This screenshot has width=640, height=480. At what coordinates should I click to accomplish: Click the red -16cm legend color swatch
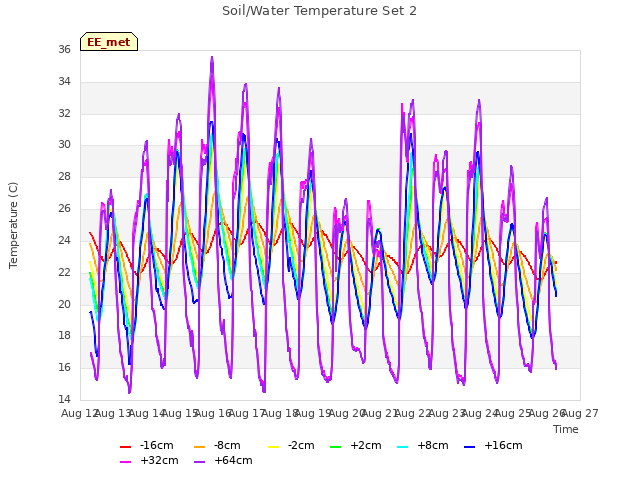125,447
